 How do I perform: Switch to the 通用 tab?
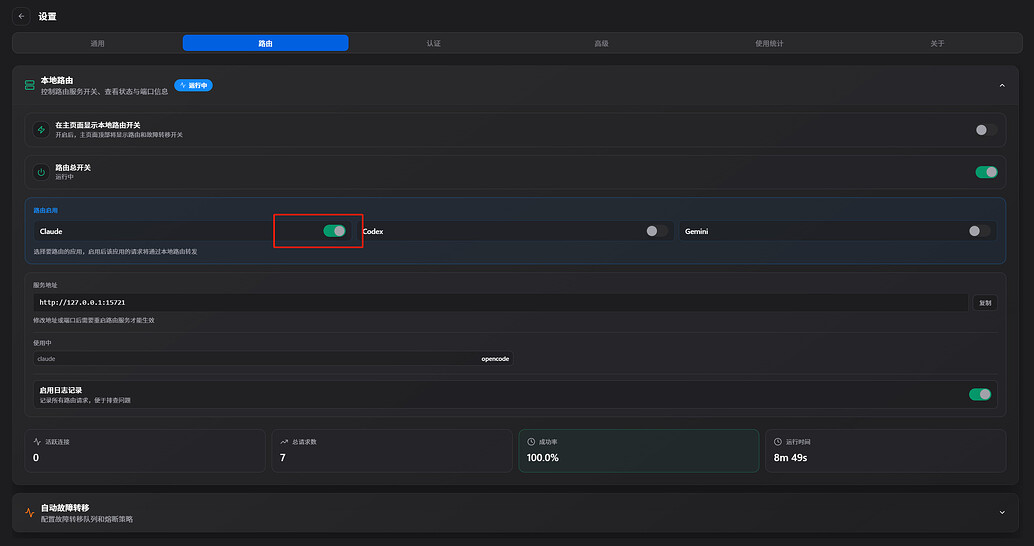98,43
